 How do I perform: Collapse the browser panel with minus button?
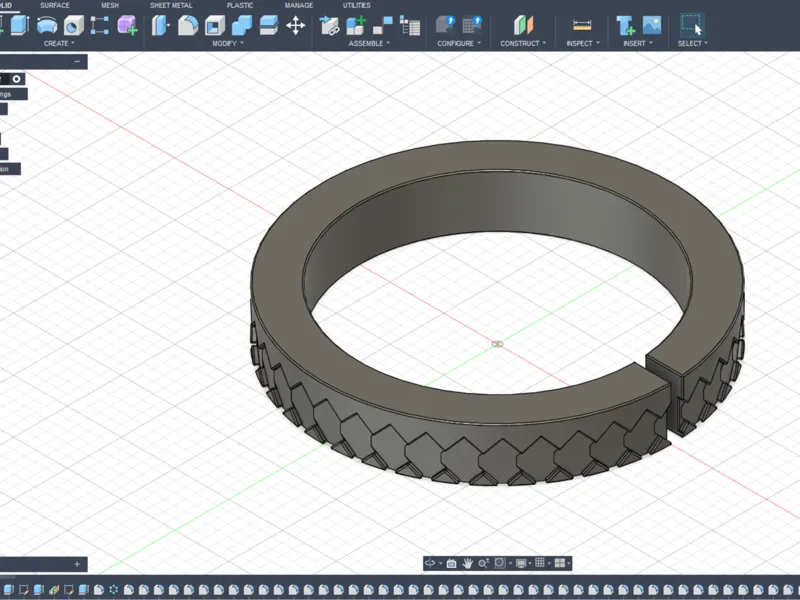tap(77, 62)
